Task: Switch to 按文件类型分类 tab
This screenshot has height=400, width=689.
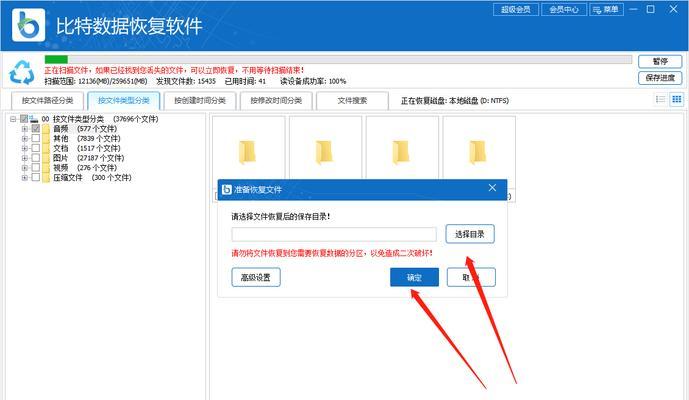Action: click(123, 101)
